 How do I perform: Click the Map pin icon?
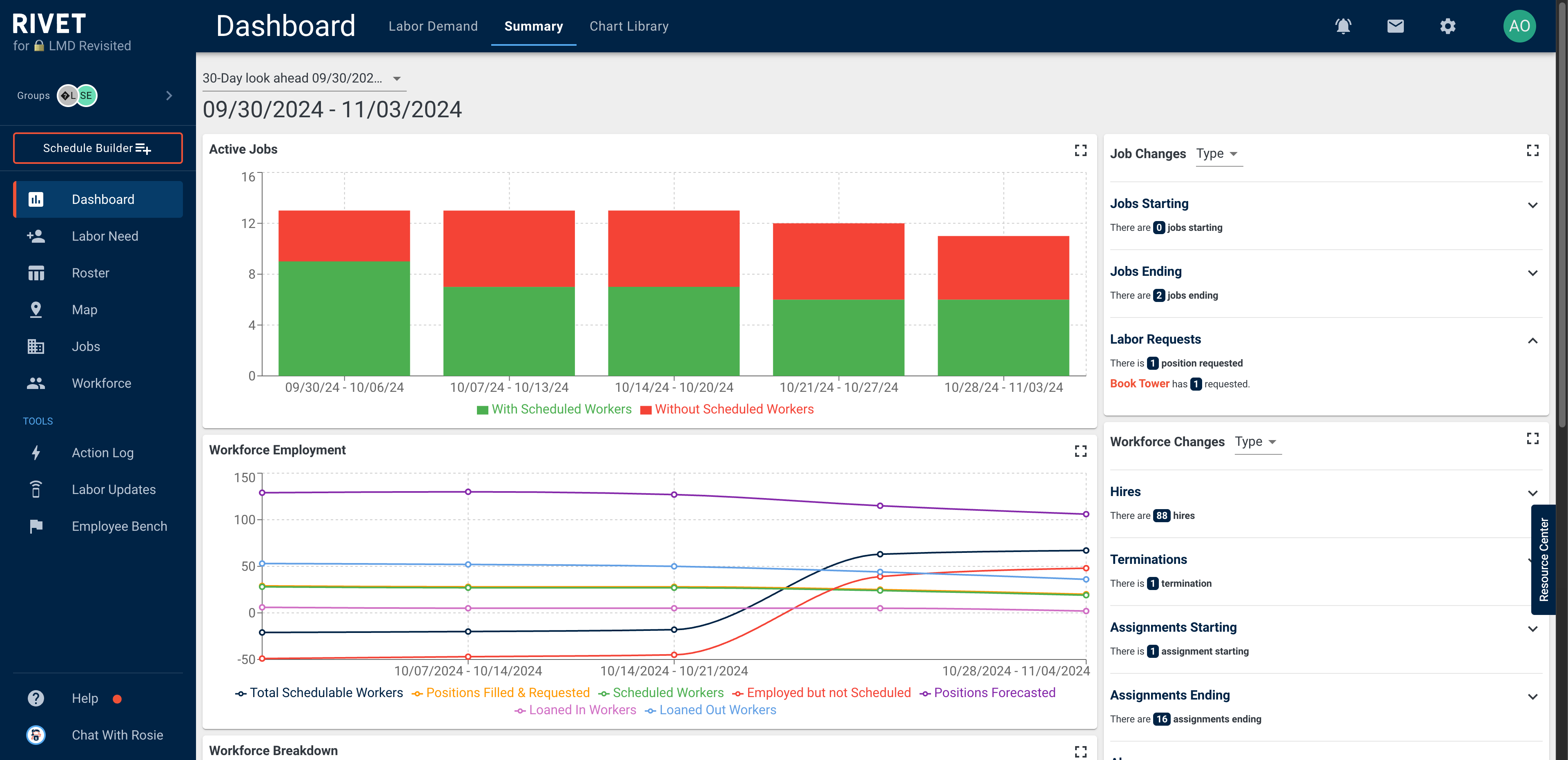(36, 309)
